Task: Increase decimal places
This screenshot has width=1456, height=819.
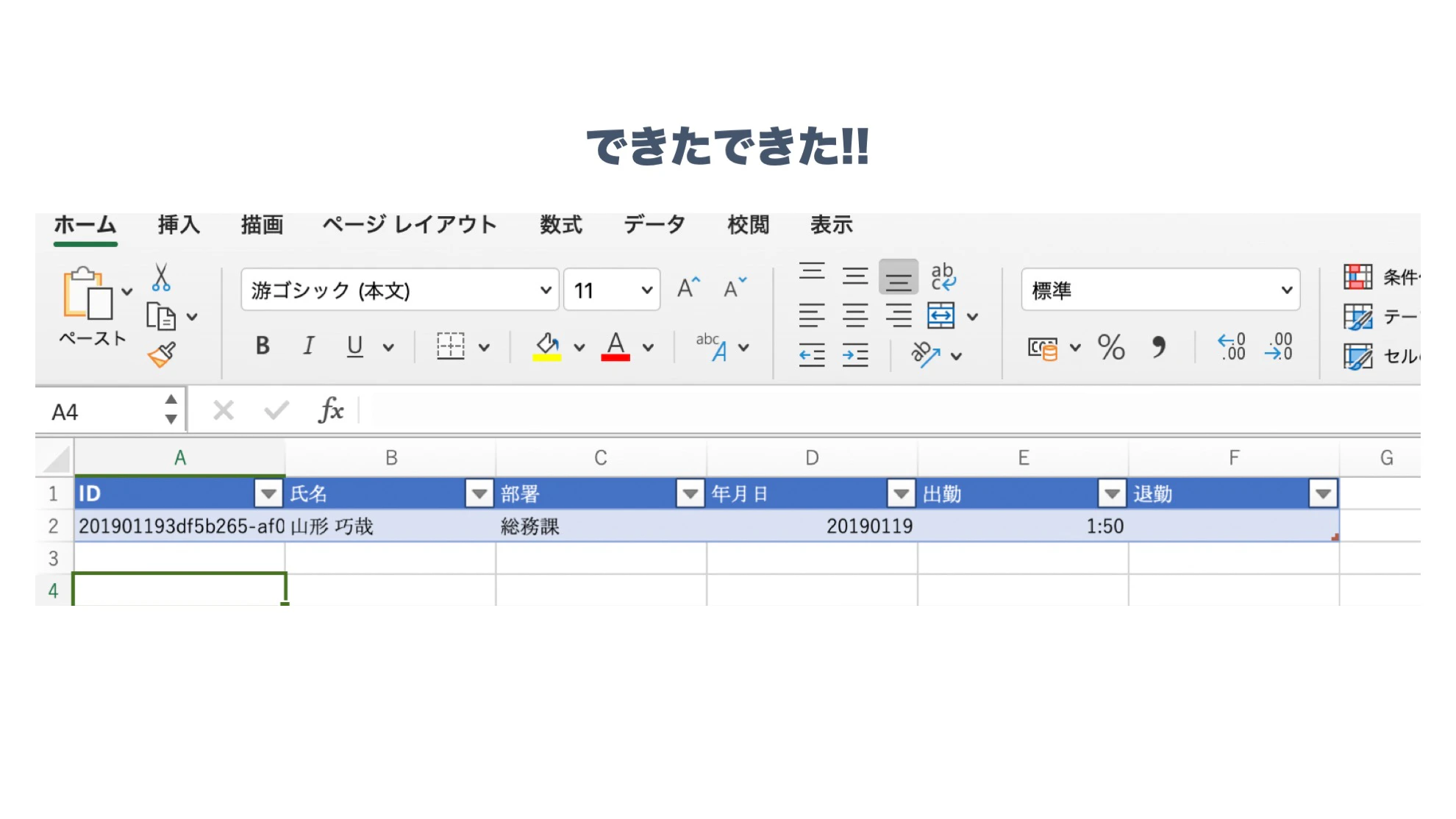Action: point(1232,347)
